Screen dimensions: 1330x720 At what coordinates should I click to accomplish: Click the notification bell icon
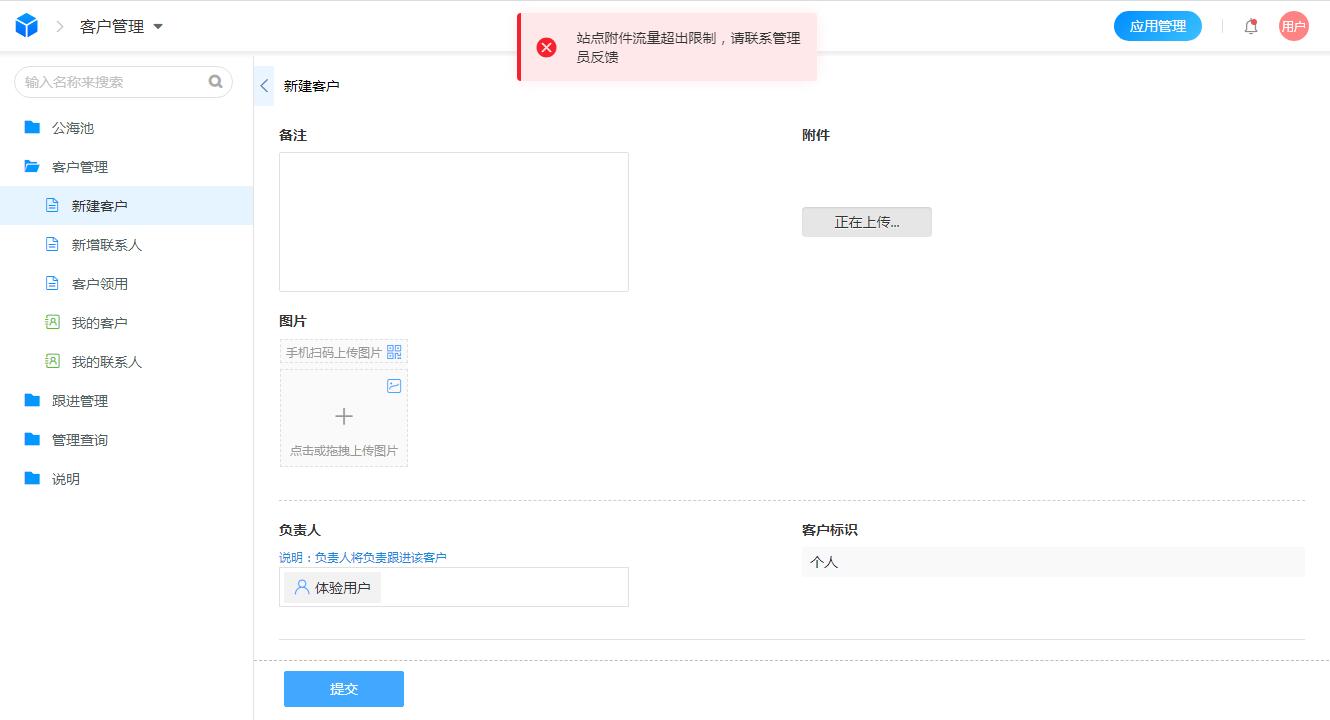[1250, 26]
